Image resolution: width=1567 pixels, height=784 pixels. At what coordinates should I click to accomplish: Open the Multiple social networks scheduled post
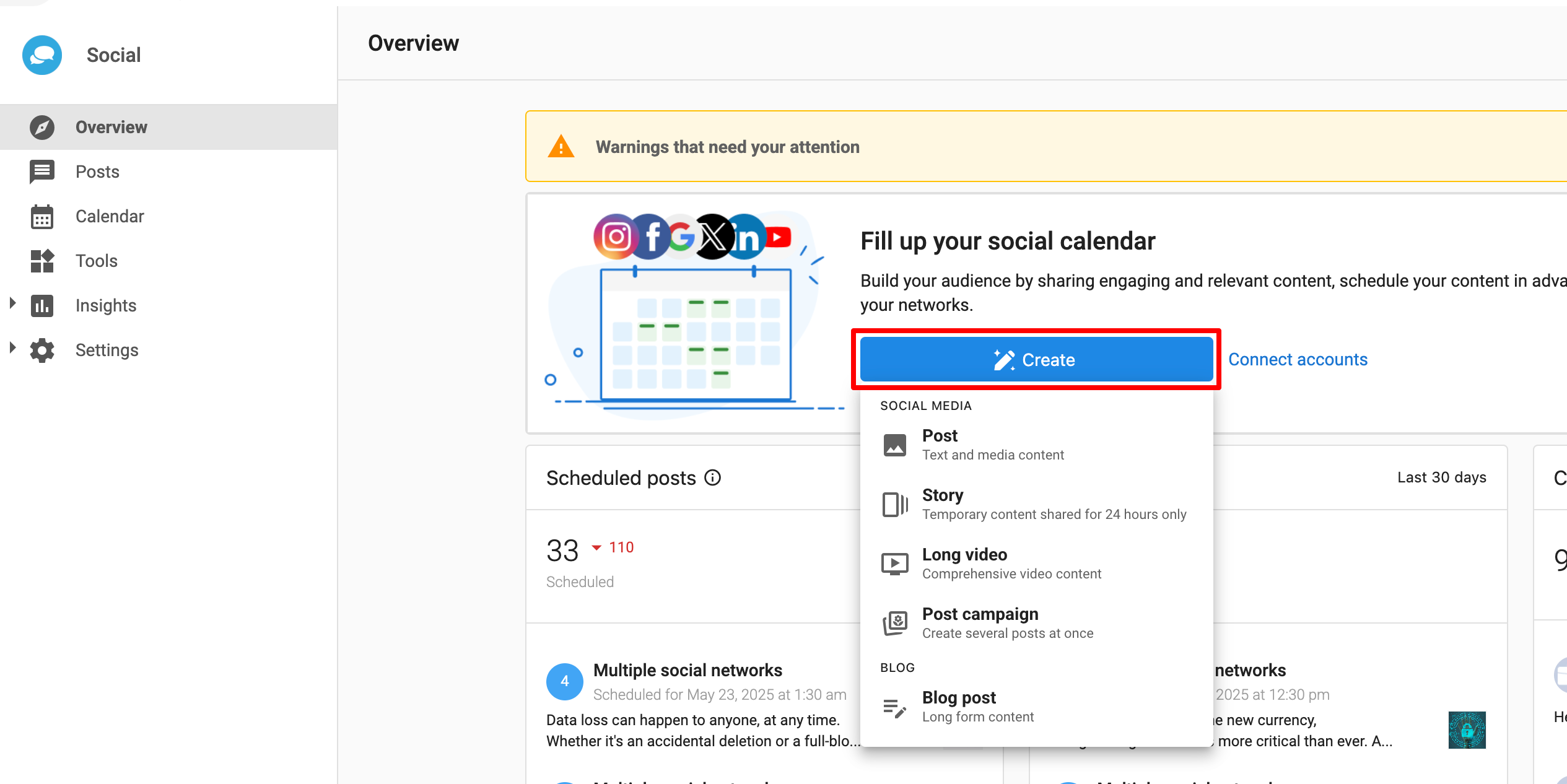687,669
